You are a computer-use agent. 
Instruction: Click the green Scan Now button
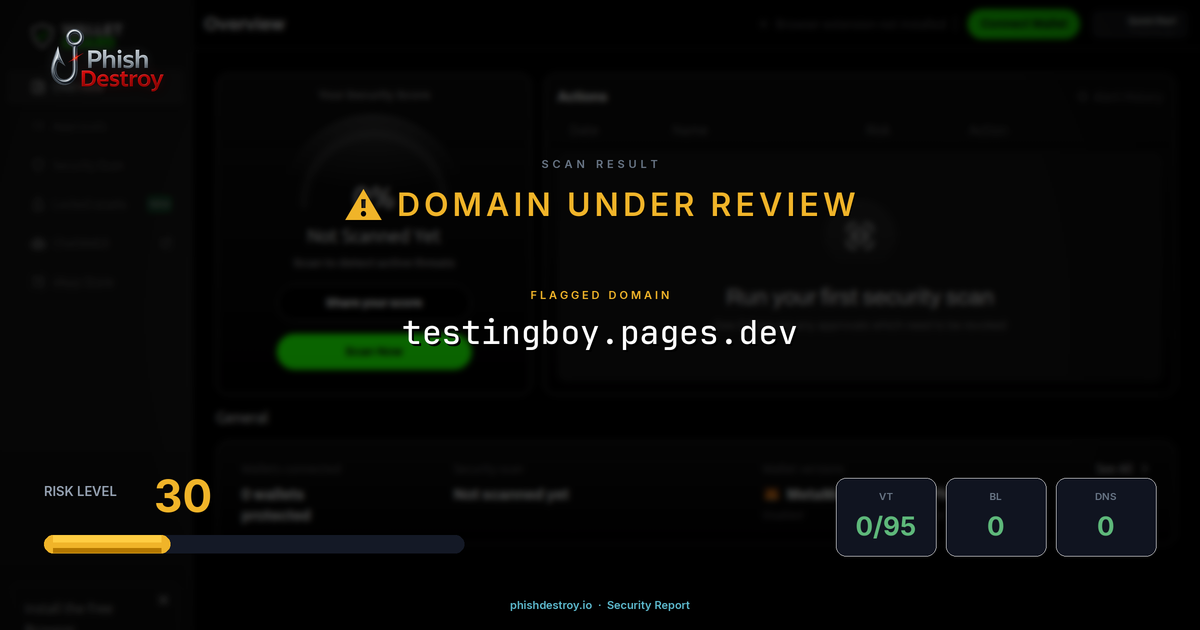[x=373, y=352]
